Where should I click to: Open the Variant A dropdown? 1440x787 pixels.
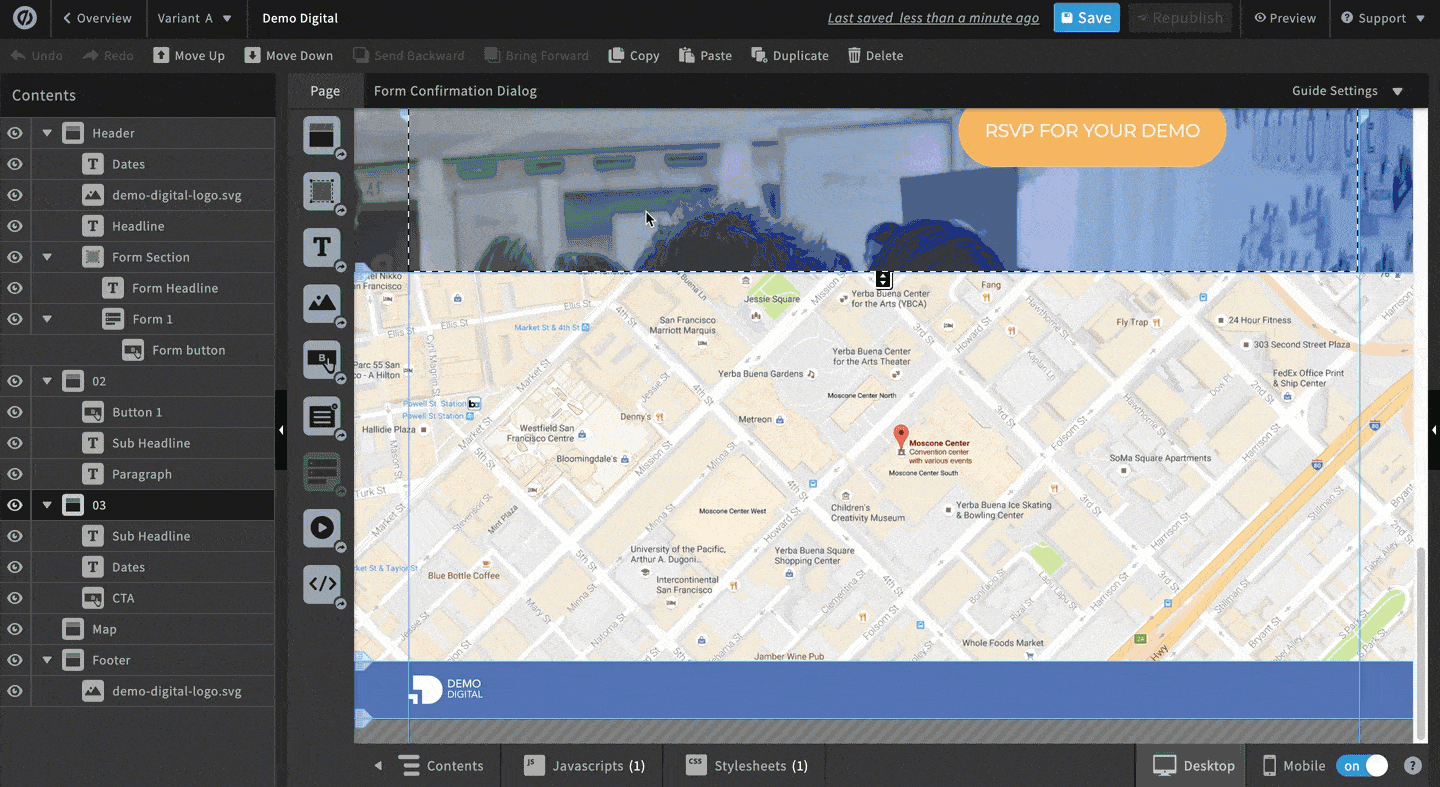click(195, 18)
